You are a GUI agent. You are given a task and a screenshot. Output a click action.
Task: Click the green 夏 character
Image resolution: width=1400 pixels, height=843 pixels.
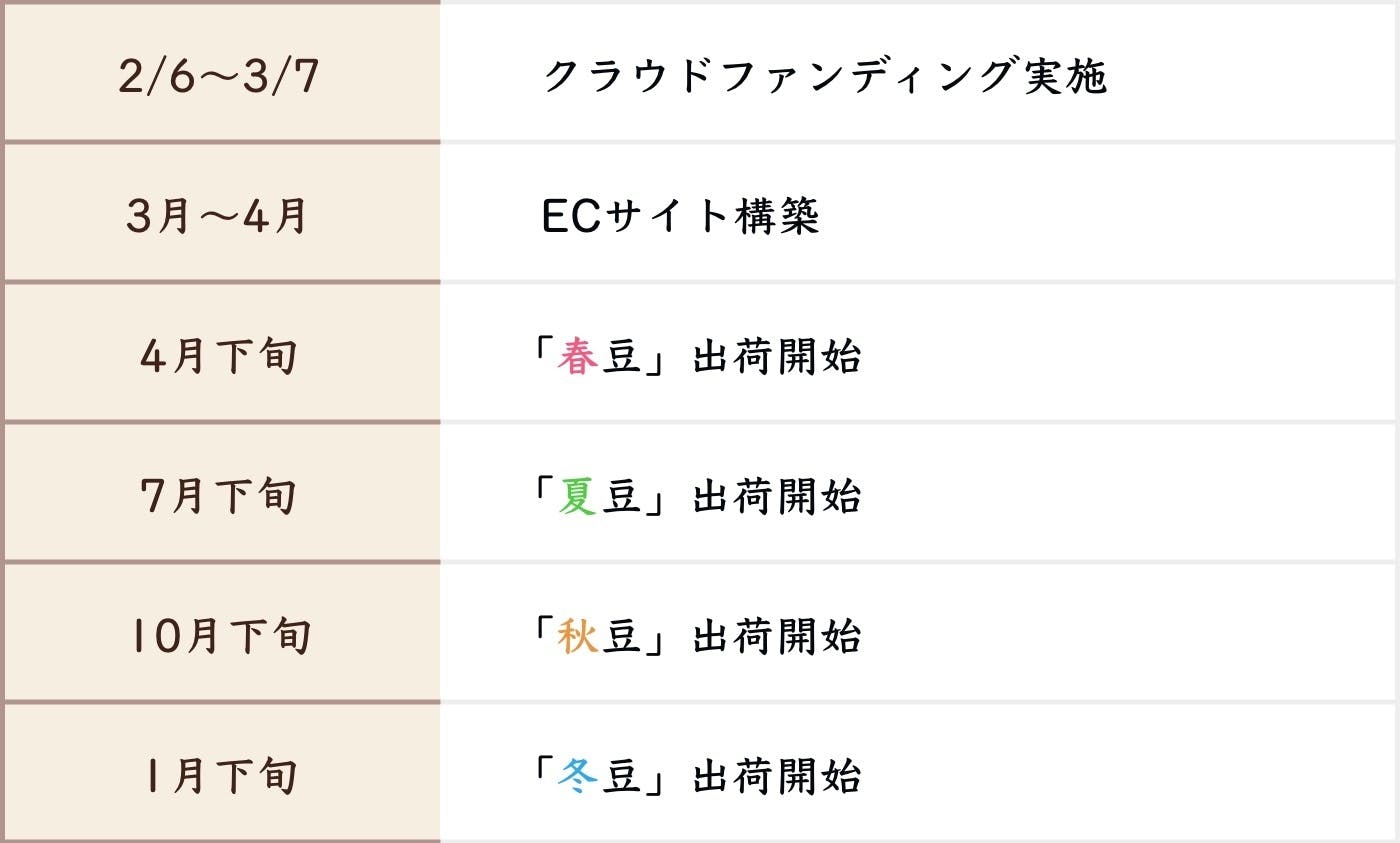[577, 497]
